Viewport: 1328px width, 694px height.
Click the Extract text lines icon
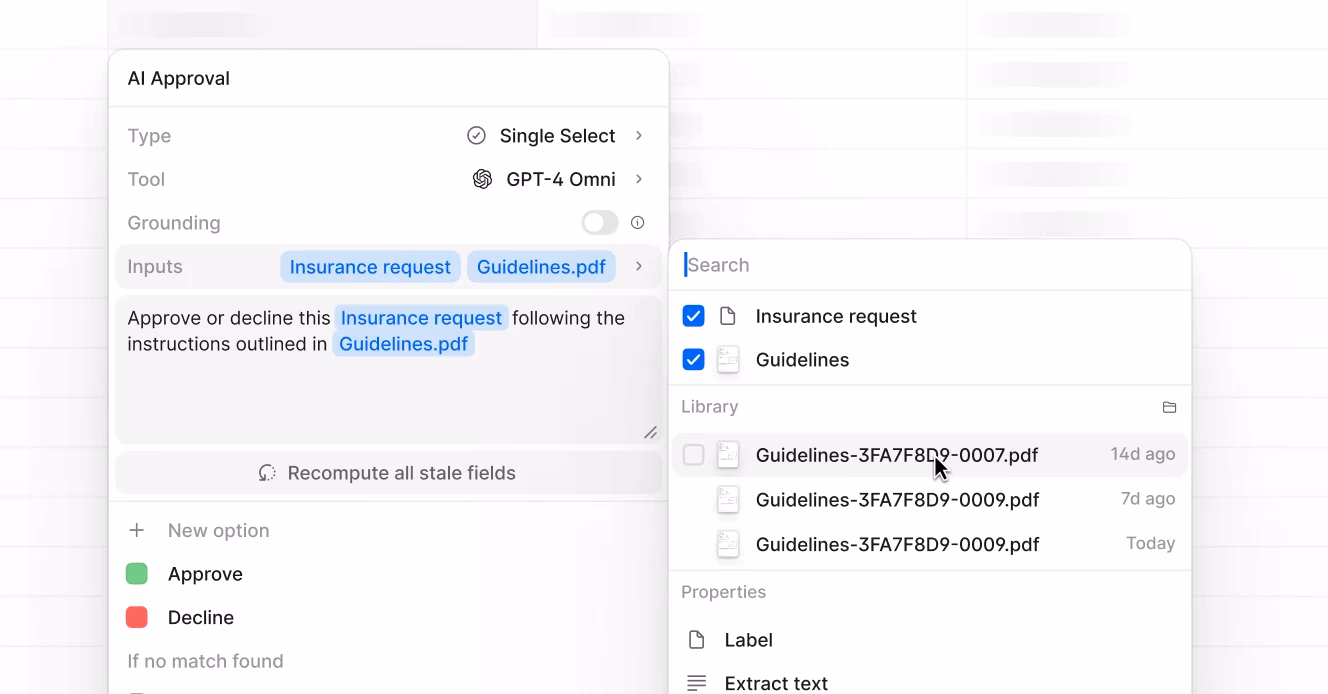(x=697, y=683)
